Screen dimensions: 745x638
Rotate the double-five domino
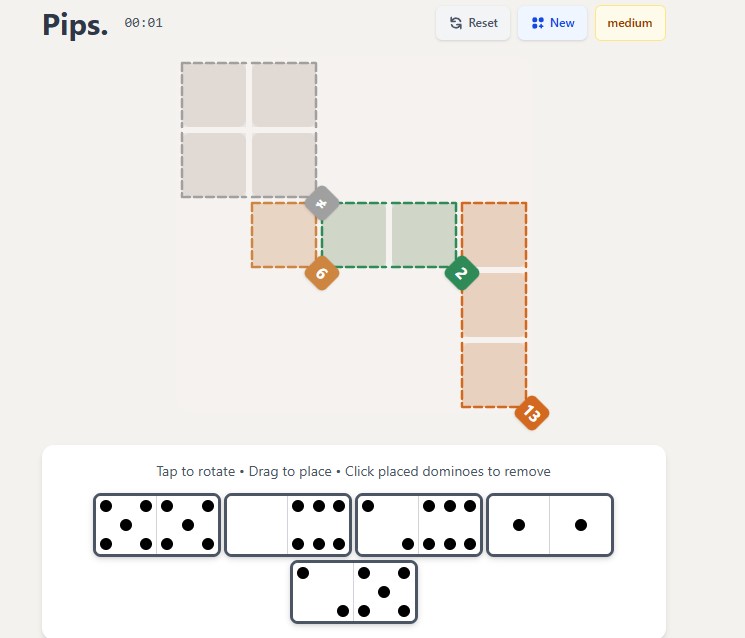coord(157,525)
